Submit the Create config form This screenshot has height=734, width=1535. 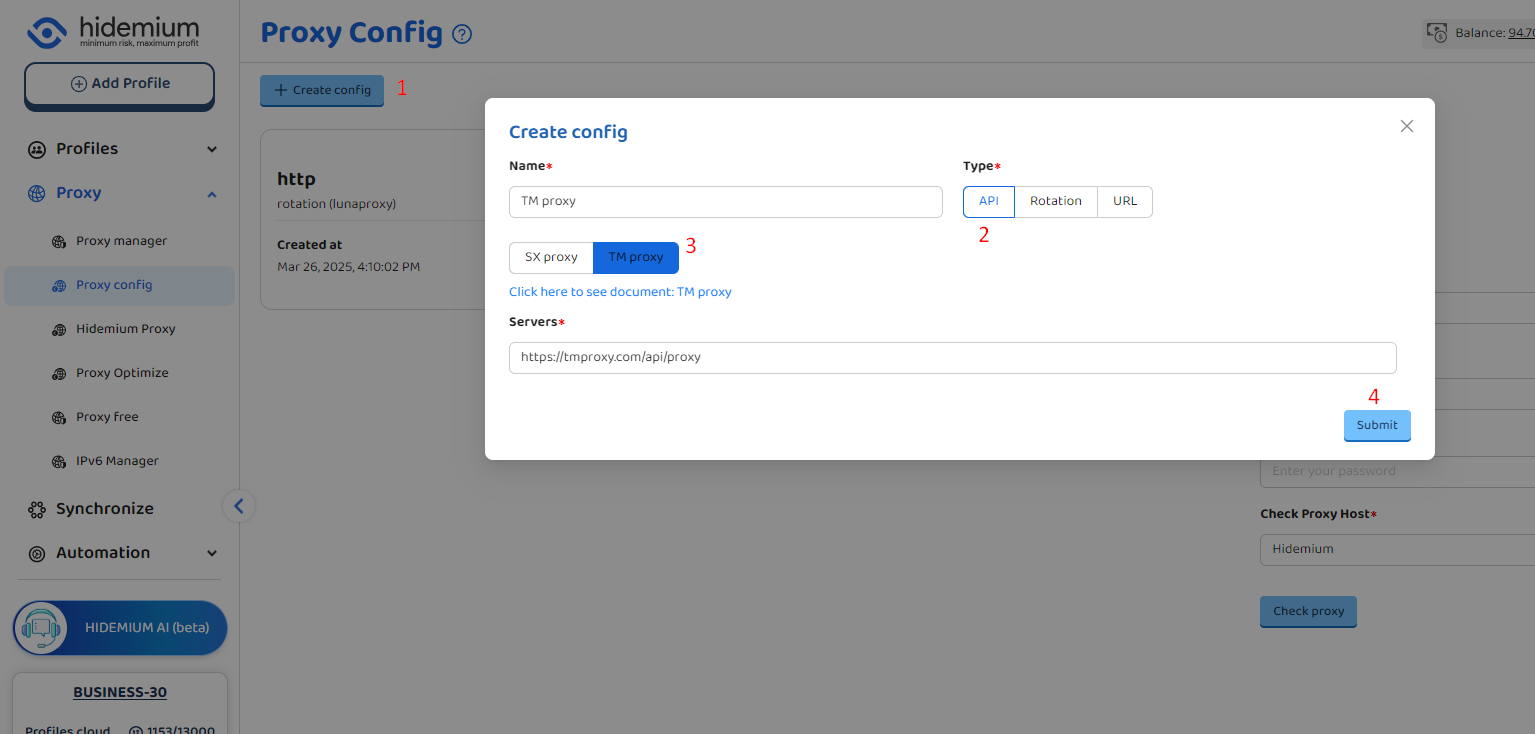1376,425
